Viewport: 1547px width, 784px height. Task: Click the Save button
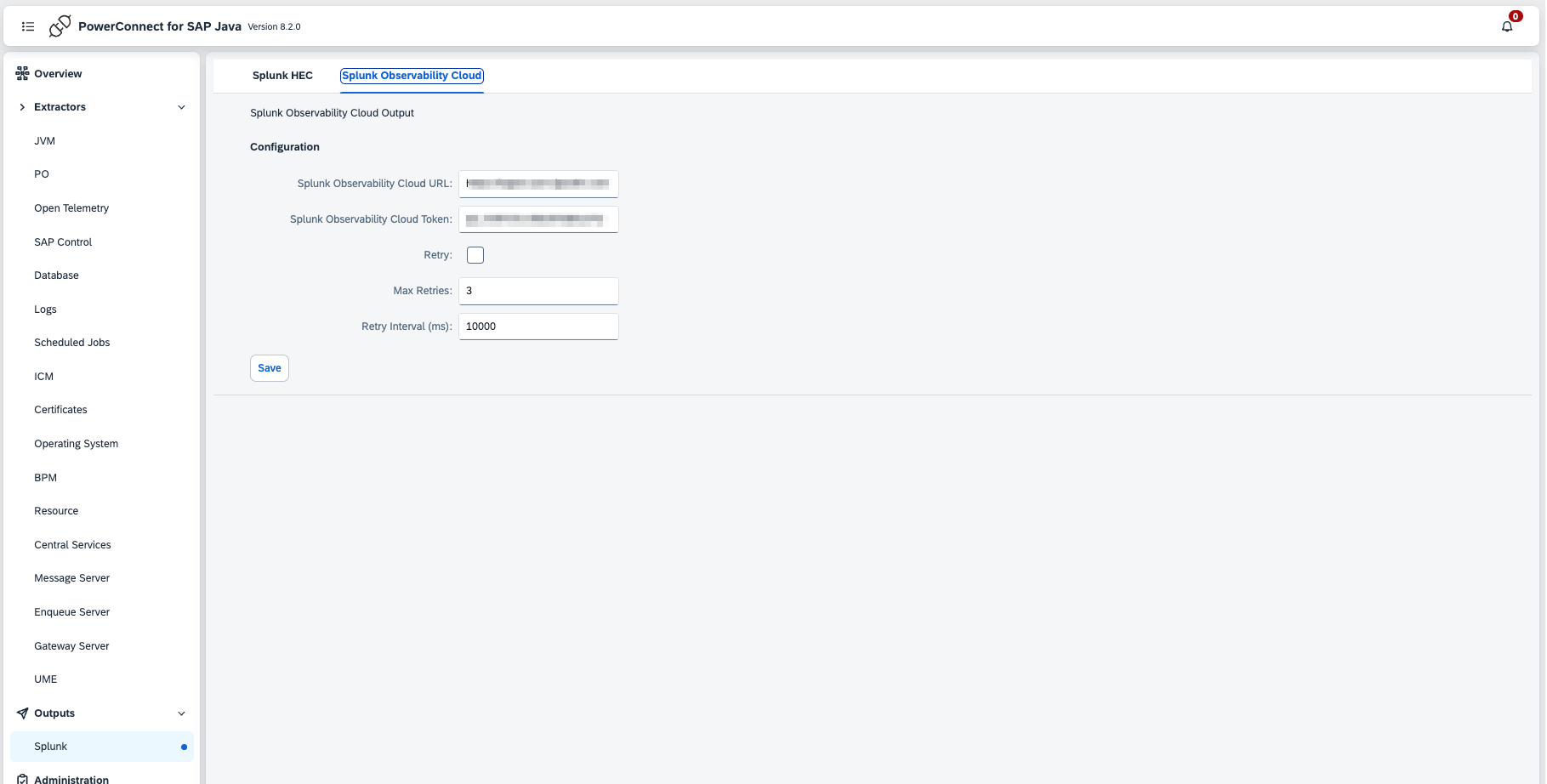[270, 368]
